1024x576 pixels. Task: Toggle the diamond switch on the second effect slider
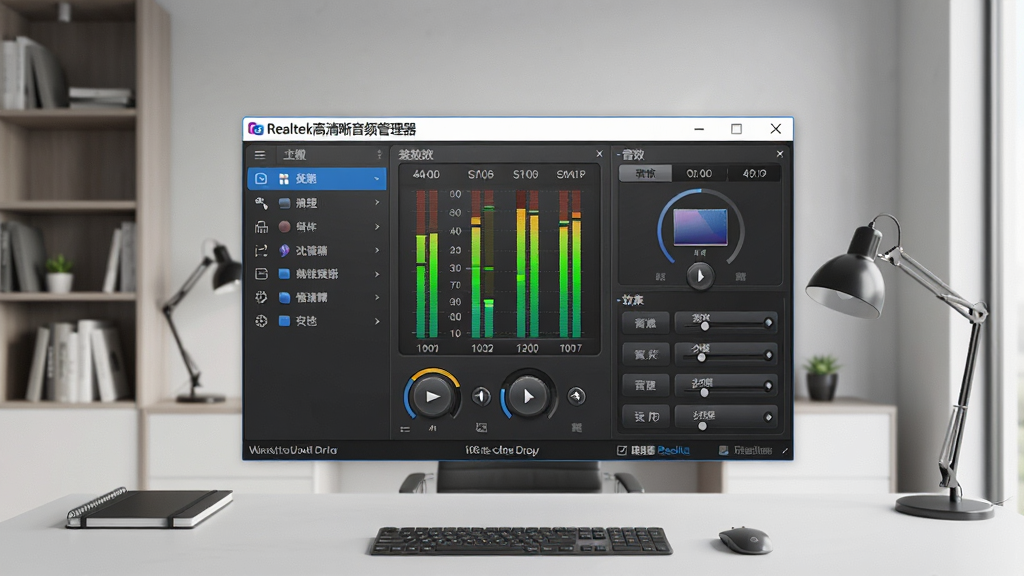pos(769,355)
